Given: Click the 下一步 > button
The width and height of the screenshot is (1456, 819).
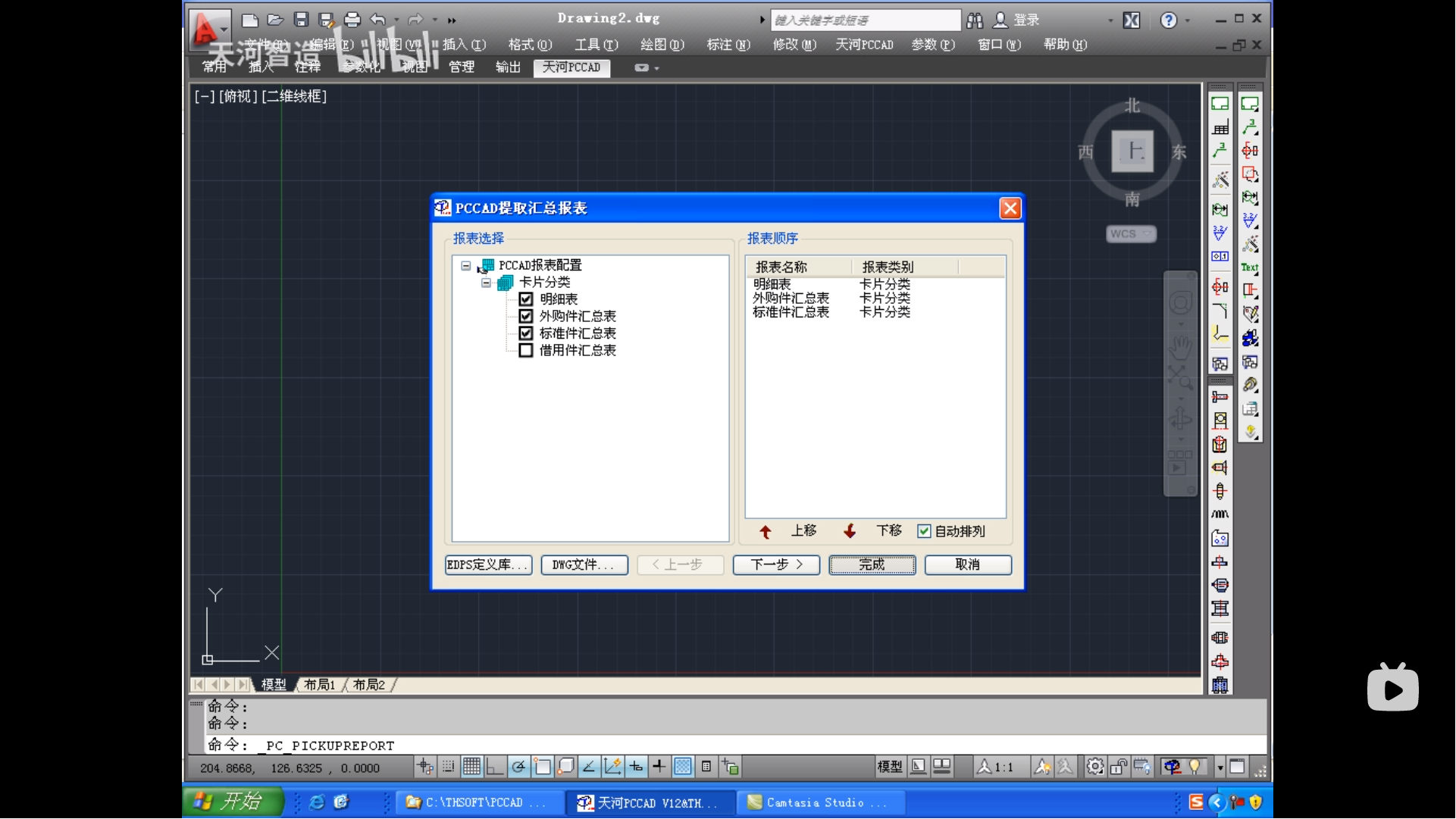Looking at the screenshot, I should coord(776,565).
